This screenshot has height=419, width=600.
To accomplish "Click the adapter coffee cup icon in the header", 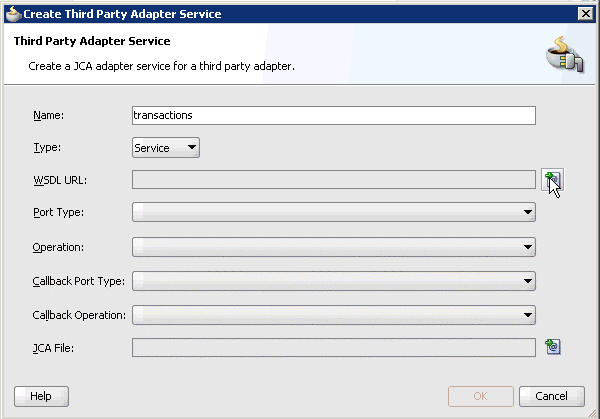I will click(x=565, y=54).
